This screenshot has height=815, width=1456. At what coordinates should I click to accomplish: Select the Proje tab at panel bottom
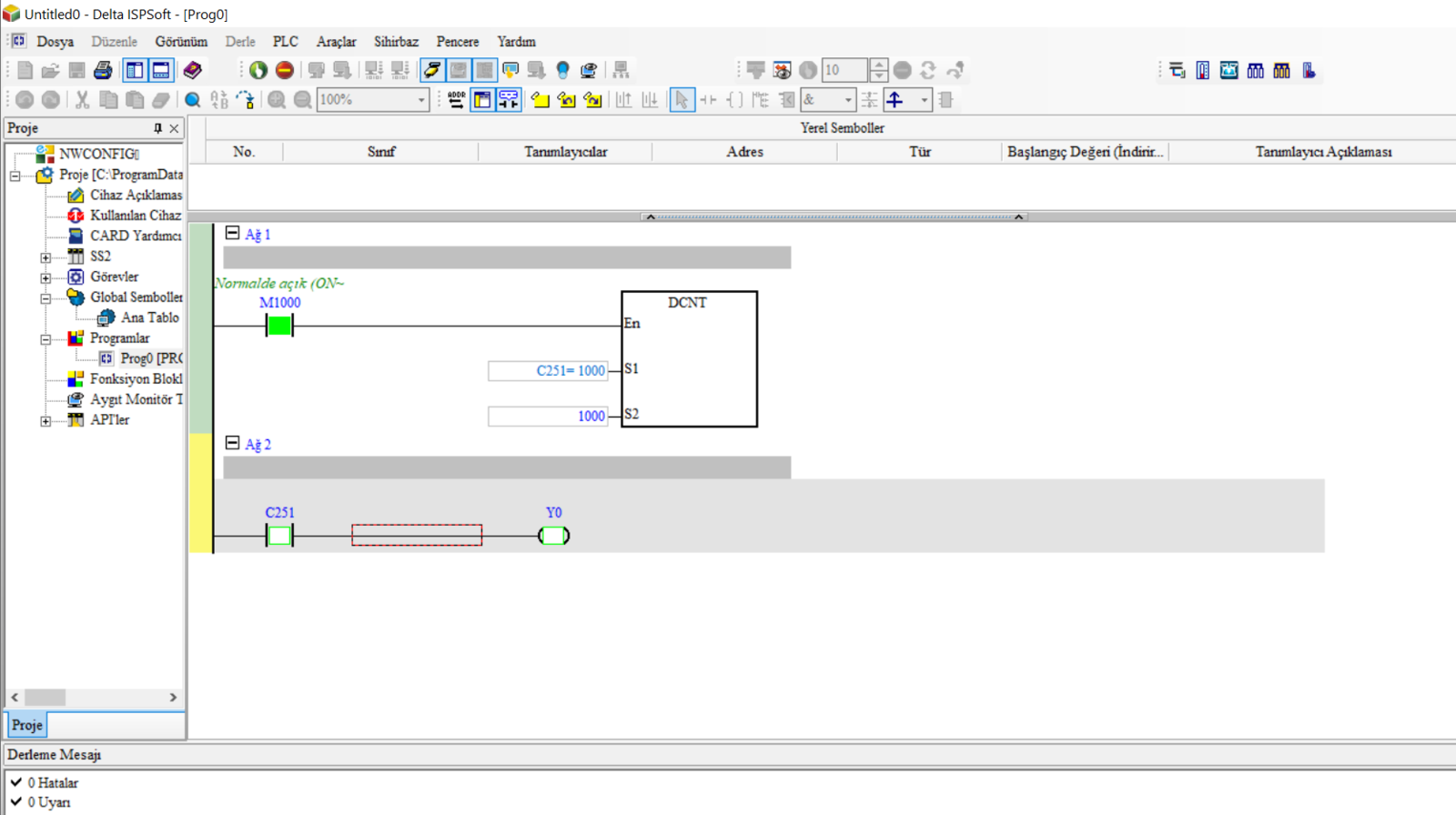(26, 725)
